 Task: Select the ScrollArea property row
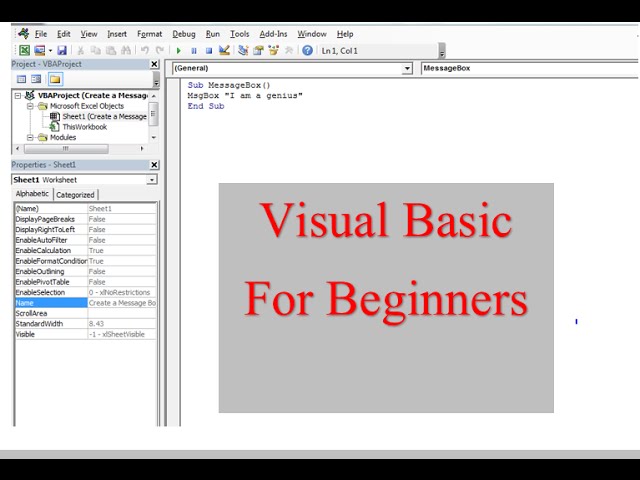pos(86,313)
